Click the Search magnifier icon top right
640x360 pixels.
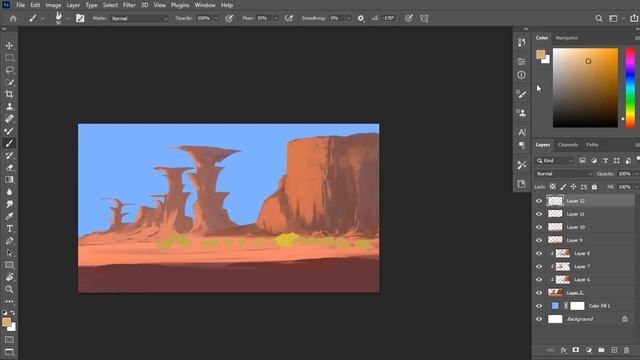pyautogui.click(x=599, y=18)
